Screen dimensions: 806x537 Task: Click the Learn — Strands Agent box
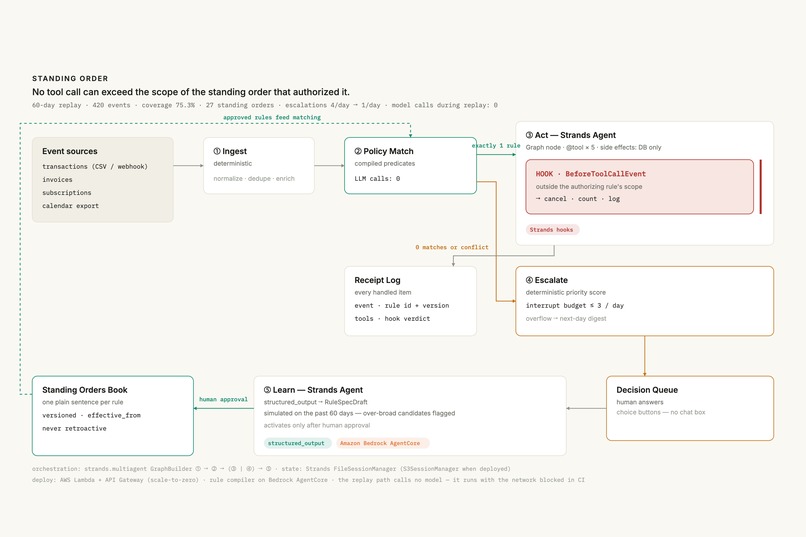point(410,415)
